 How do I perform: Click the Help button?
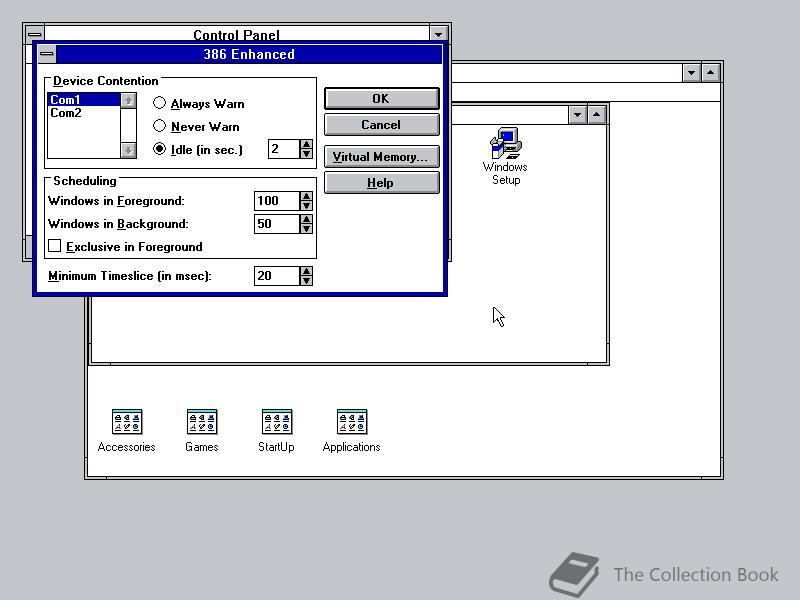pos(382,183)
